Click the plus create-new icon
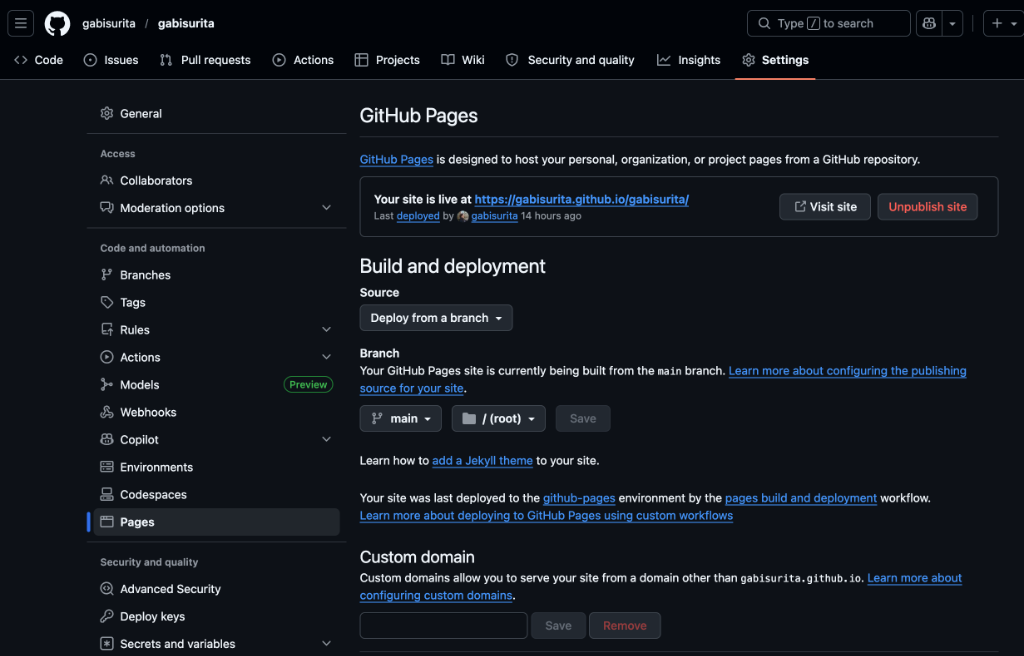 [997, 24]
